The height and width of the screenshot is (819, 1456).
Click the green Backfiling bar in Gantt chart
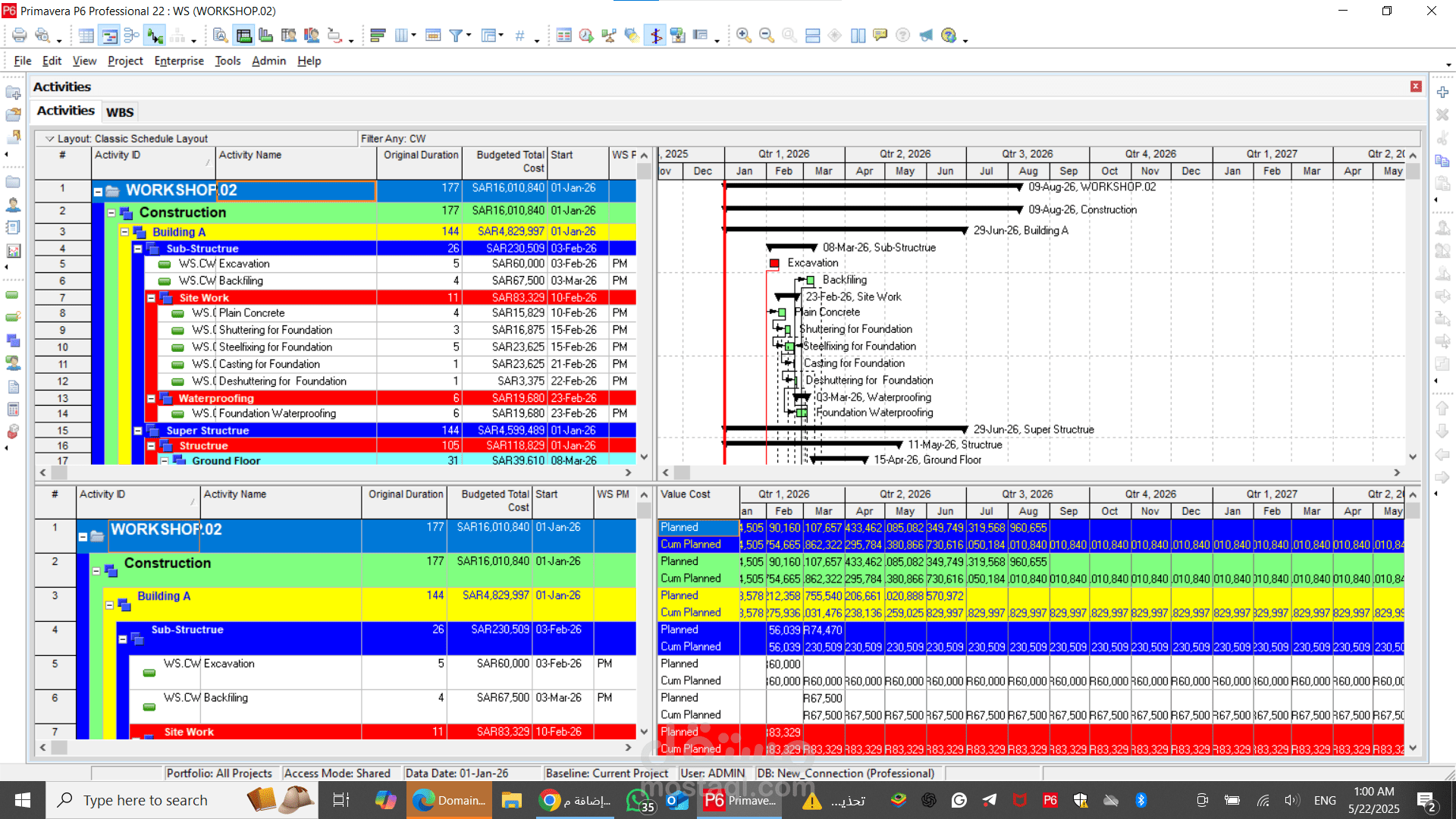click(x=810, y=281)
